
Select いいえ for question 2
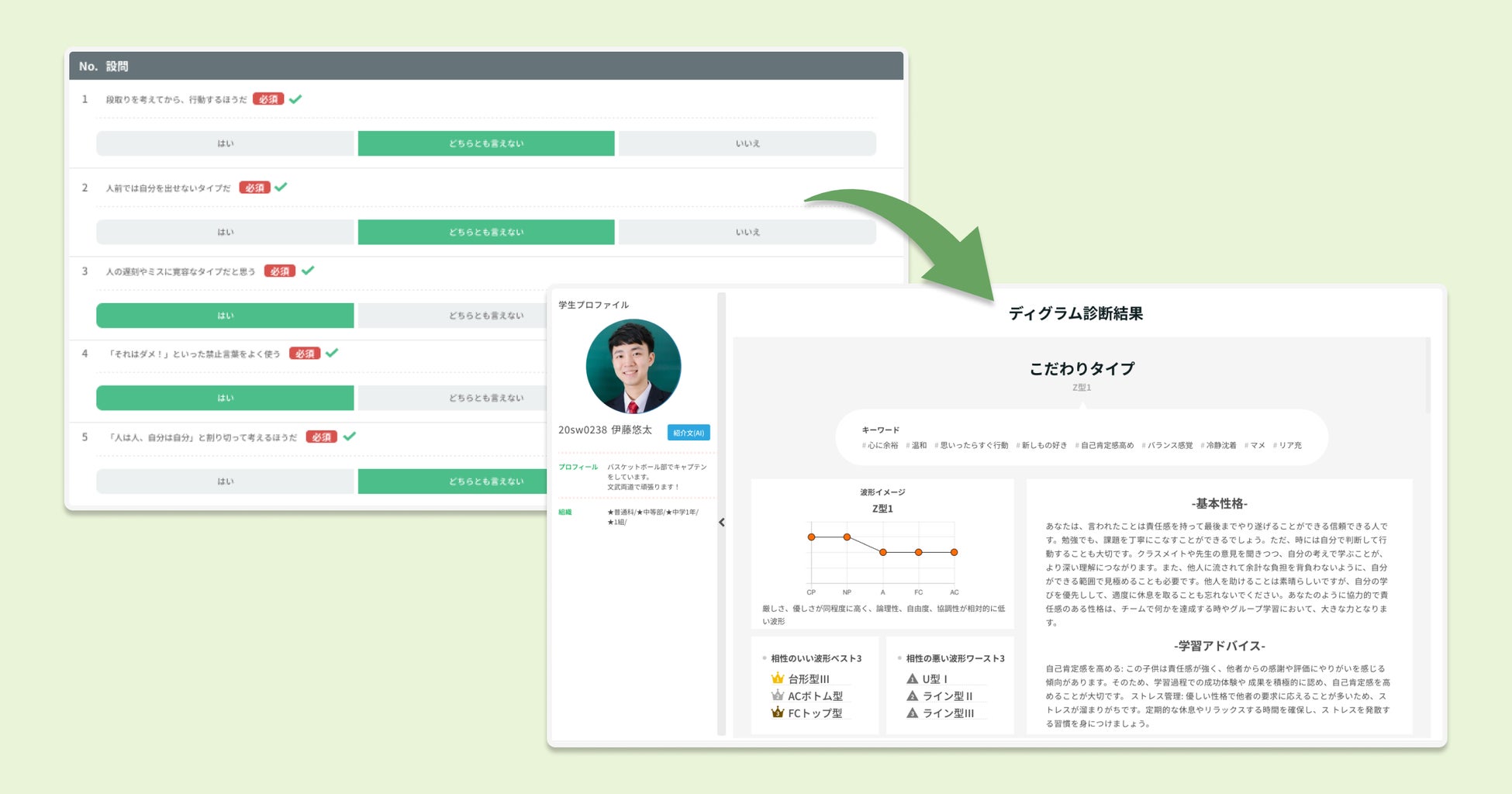(747, 232)
